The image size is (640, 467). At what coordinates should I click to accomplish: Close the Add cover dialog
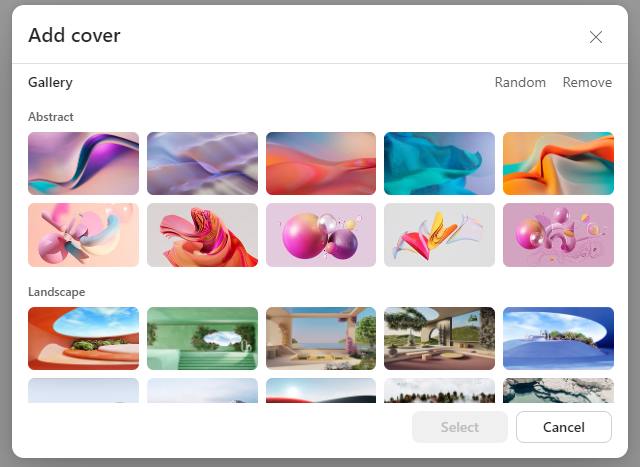click(596, 37)
